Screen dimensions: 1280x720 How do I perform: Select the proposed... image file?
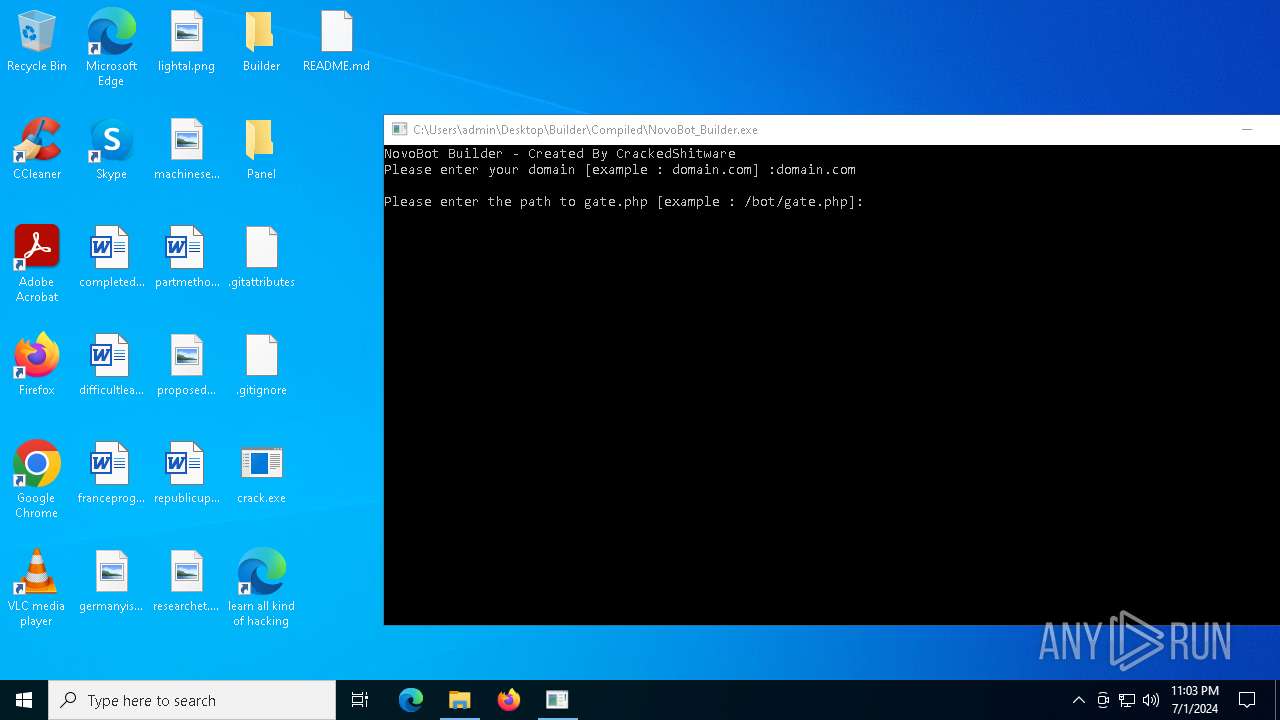pyautogui.click(x=186, y=366)
